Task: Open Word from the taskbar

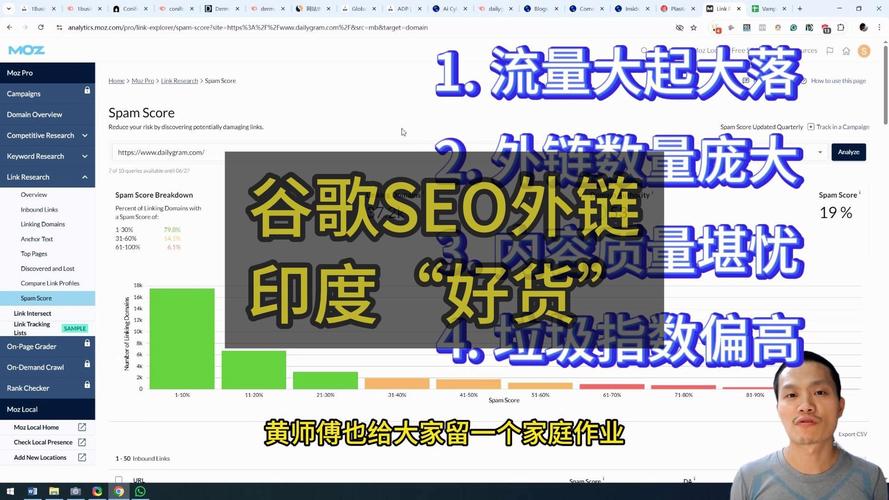Action: (32, 491)
